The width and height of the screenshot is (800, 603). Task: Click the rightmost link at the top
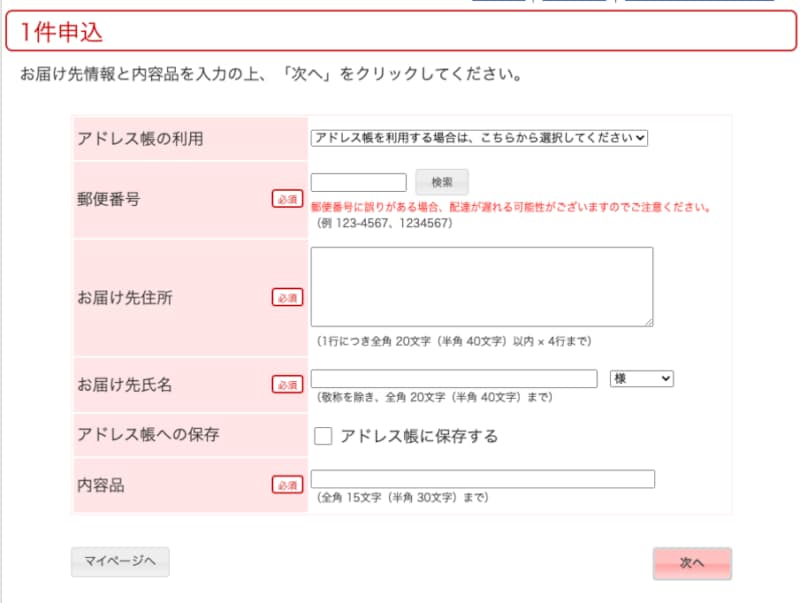(700, 3)
